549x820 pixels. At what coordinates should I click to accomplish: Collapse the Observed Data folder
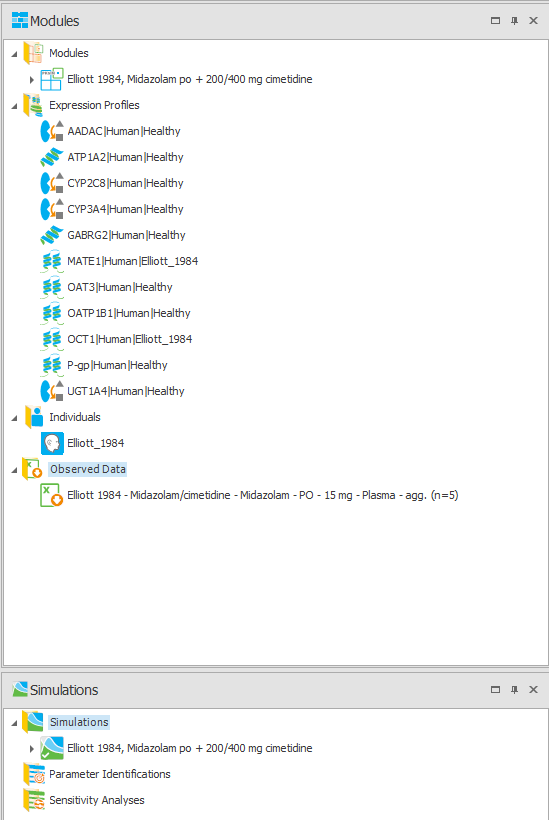(x=14, y=471)
